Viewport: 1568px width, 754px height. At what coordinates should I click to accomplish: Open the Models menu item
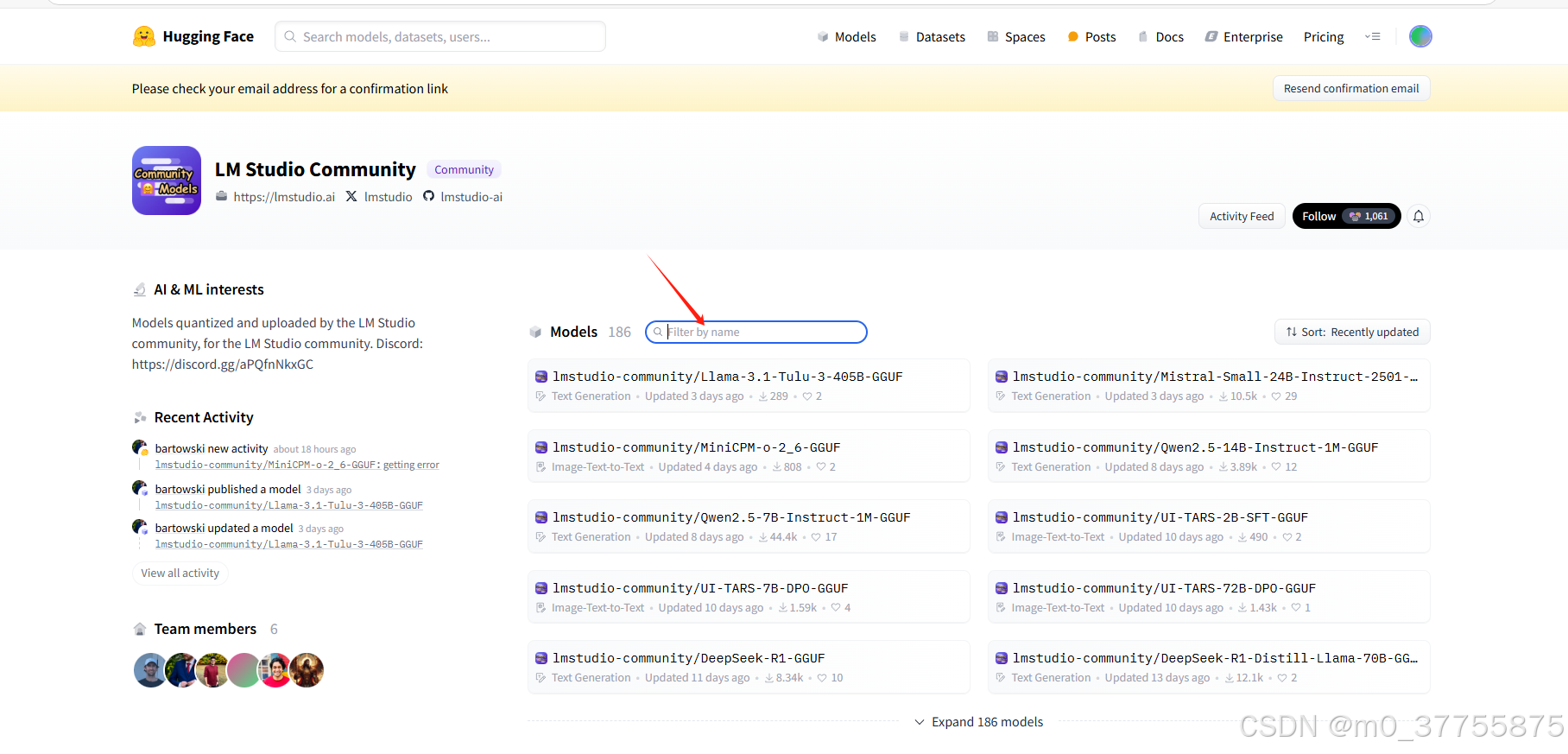(846, 36)
